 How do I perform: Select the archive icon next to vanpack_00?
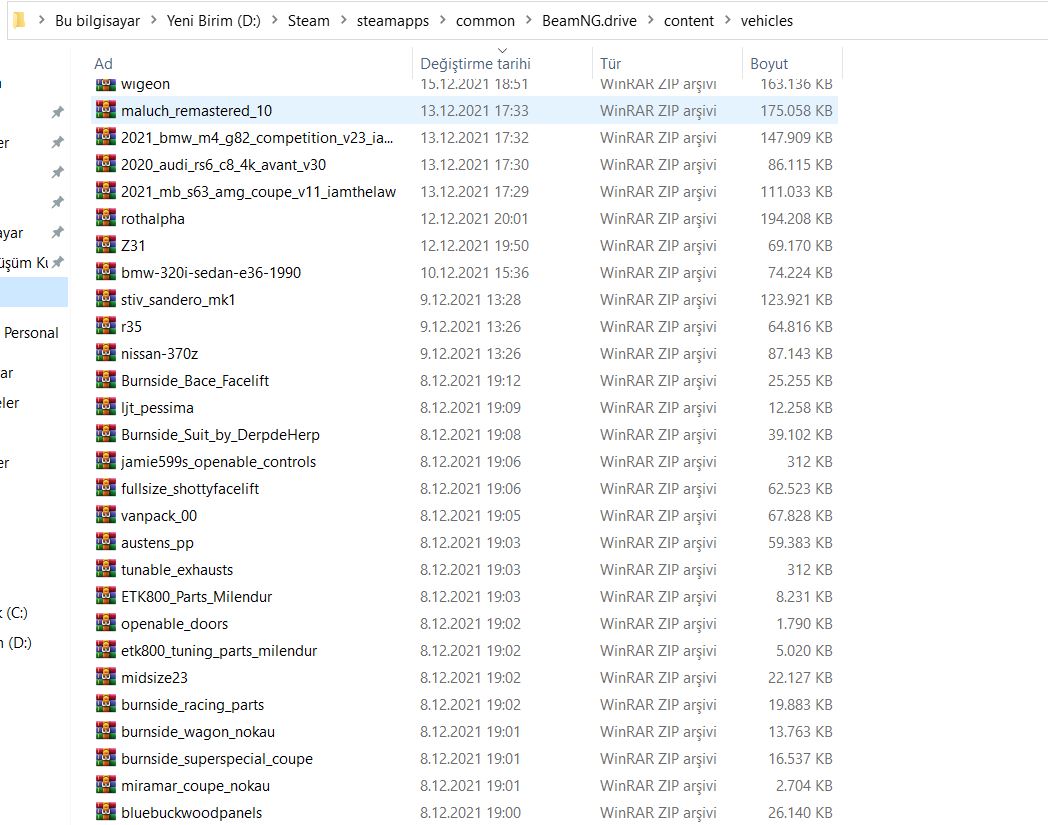tap(106, 515)
